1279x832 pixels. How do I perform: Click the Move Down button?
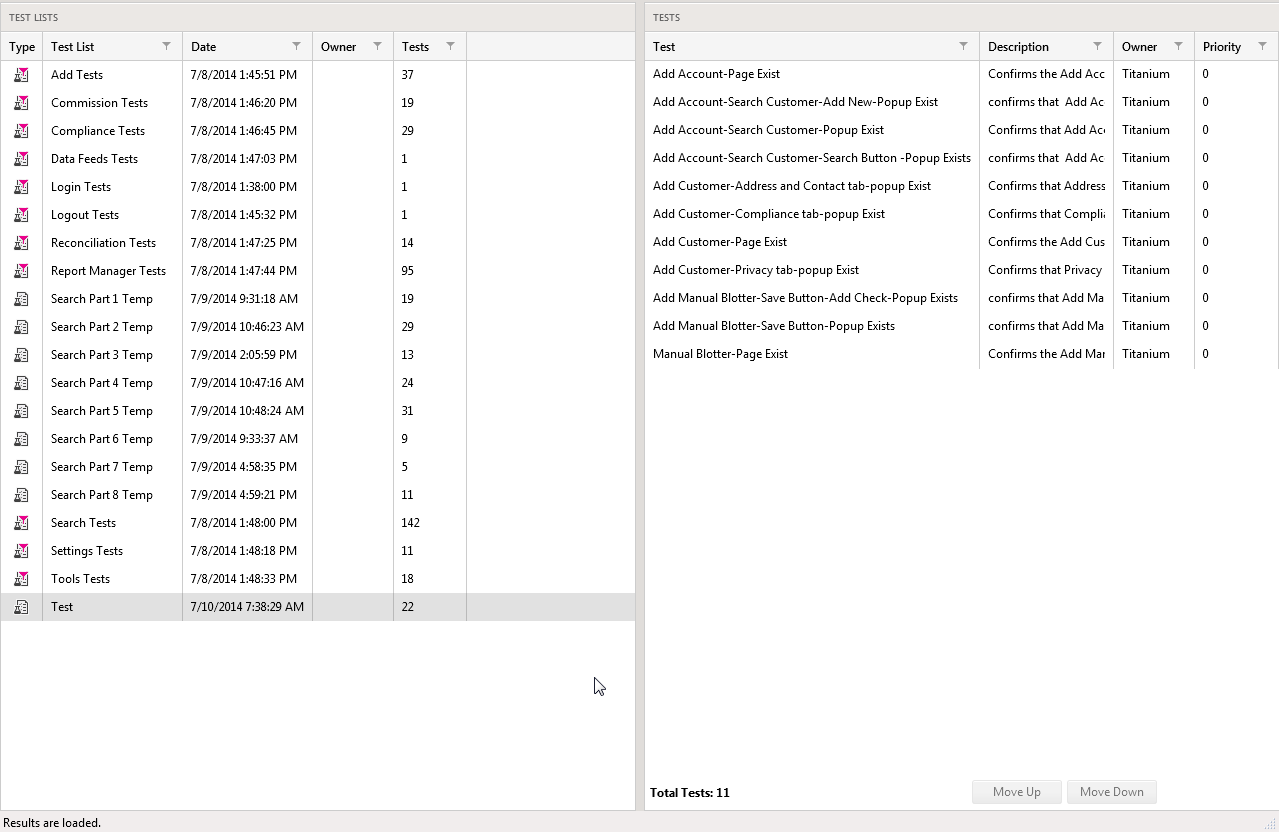1111,792
